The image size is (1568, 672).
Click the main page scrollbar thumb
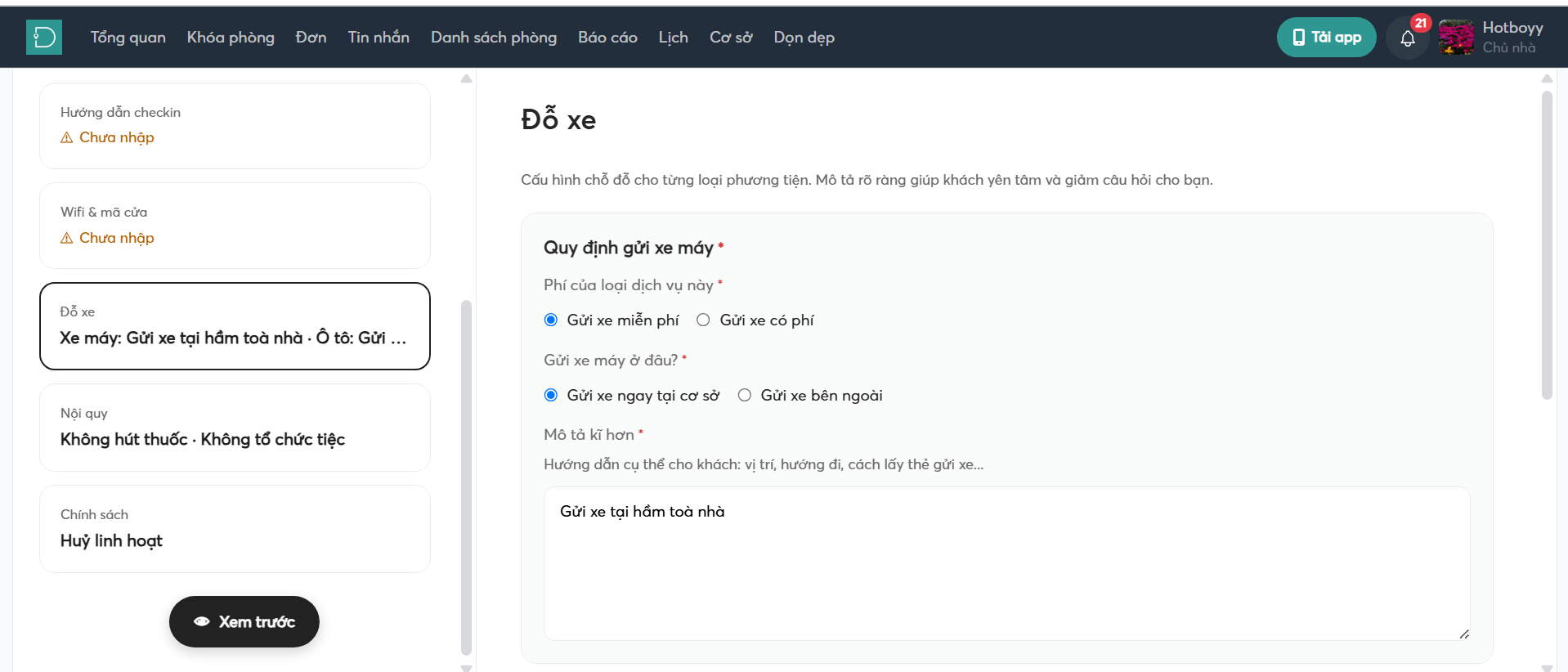1547,245
